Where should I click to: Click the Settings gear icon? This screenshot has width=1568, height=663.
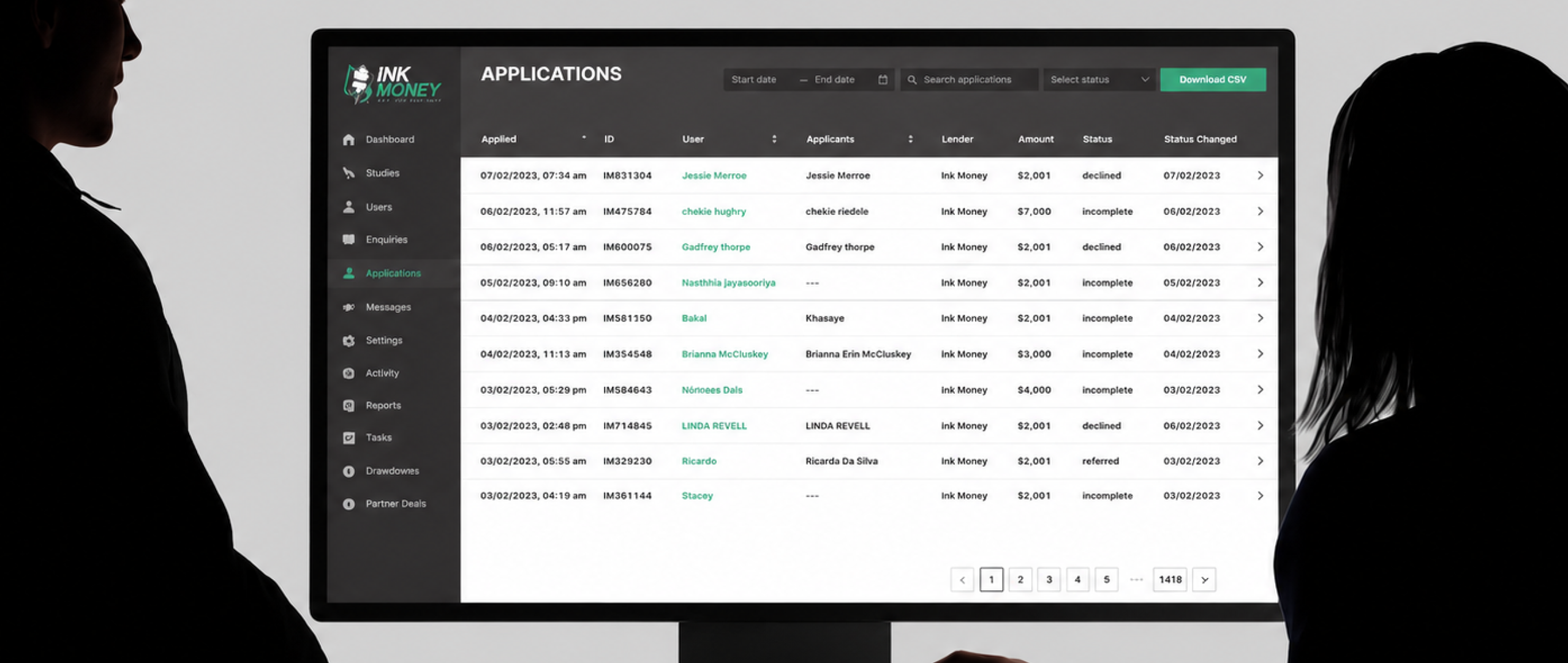pyautogui.click(x=349, y=340)
